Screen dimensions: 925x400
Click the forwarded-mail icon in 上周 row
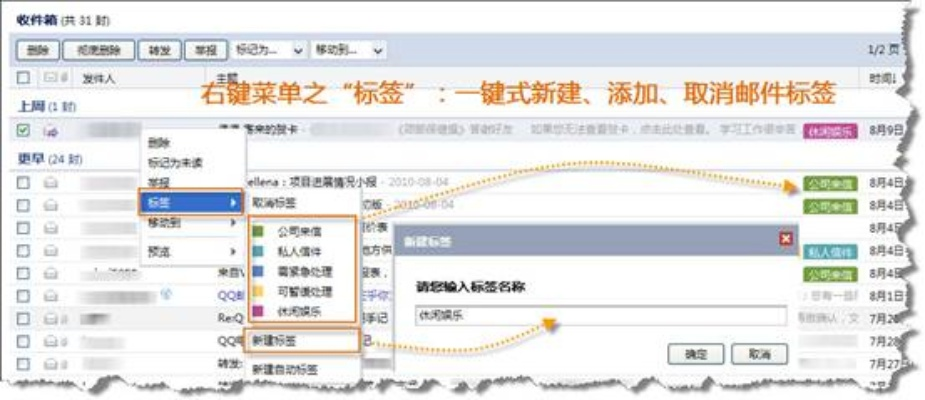pyautogui.click(x=51, y=132)
